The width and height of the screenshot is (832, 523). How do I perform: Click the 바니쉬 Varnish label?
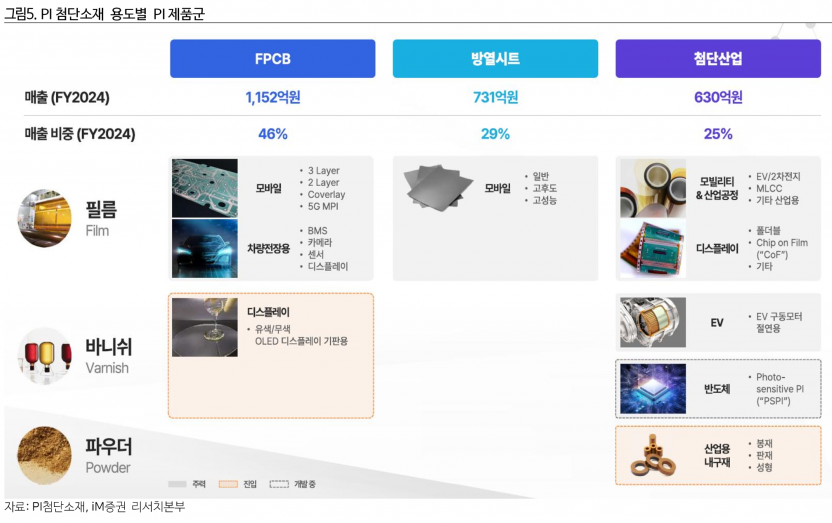pyautogui.click(x=109, y=355)
